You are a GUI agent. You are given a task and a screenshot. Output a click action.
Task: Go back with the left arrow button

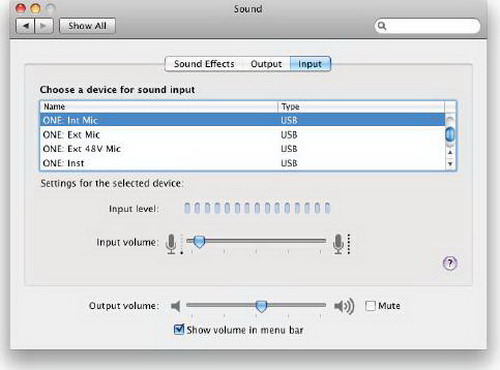pyautogui.click(x=25, y=26)
